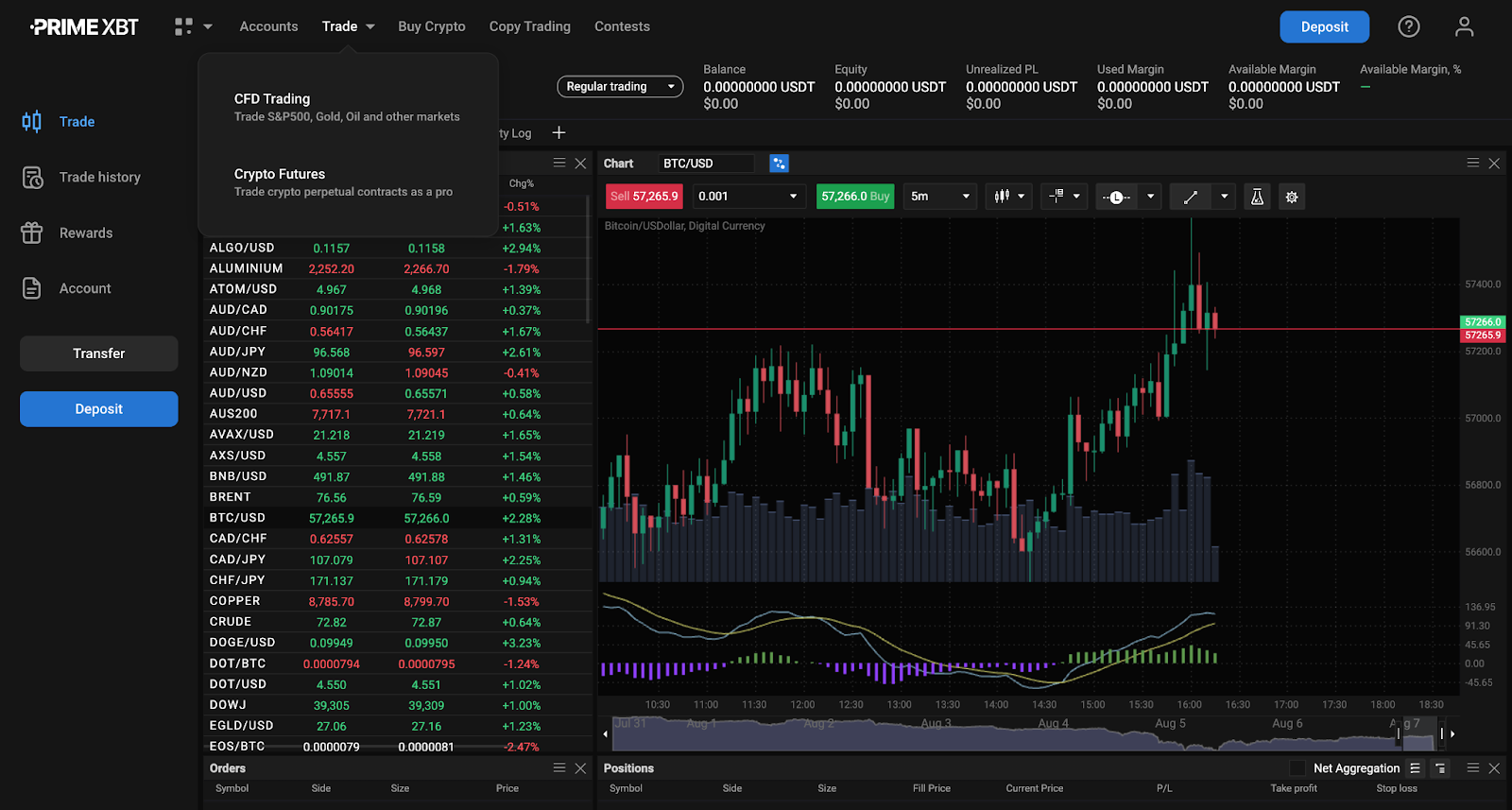This screenshot has width=1512, height=810.
Task: Open the Positions panel hamburger menu
Action: tap(1472, 767)
